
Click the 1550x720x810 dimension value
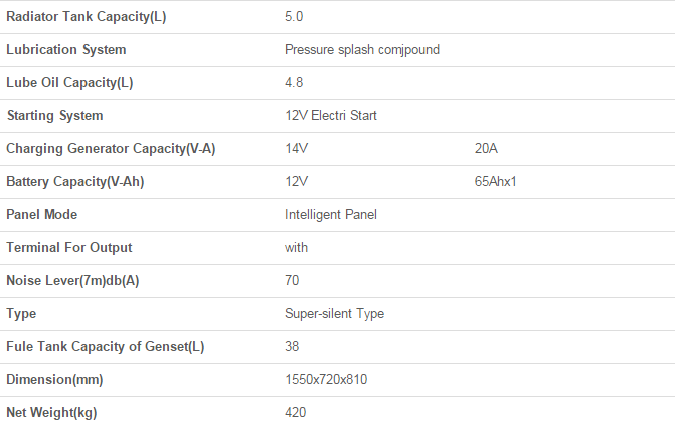coord(326,380)
